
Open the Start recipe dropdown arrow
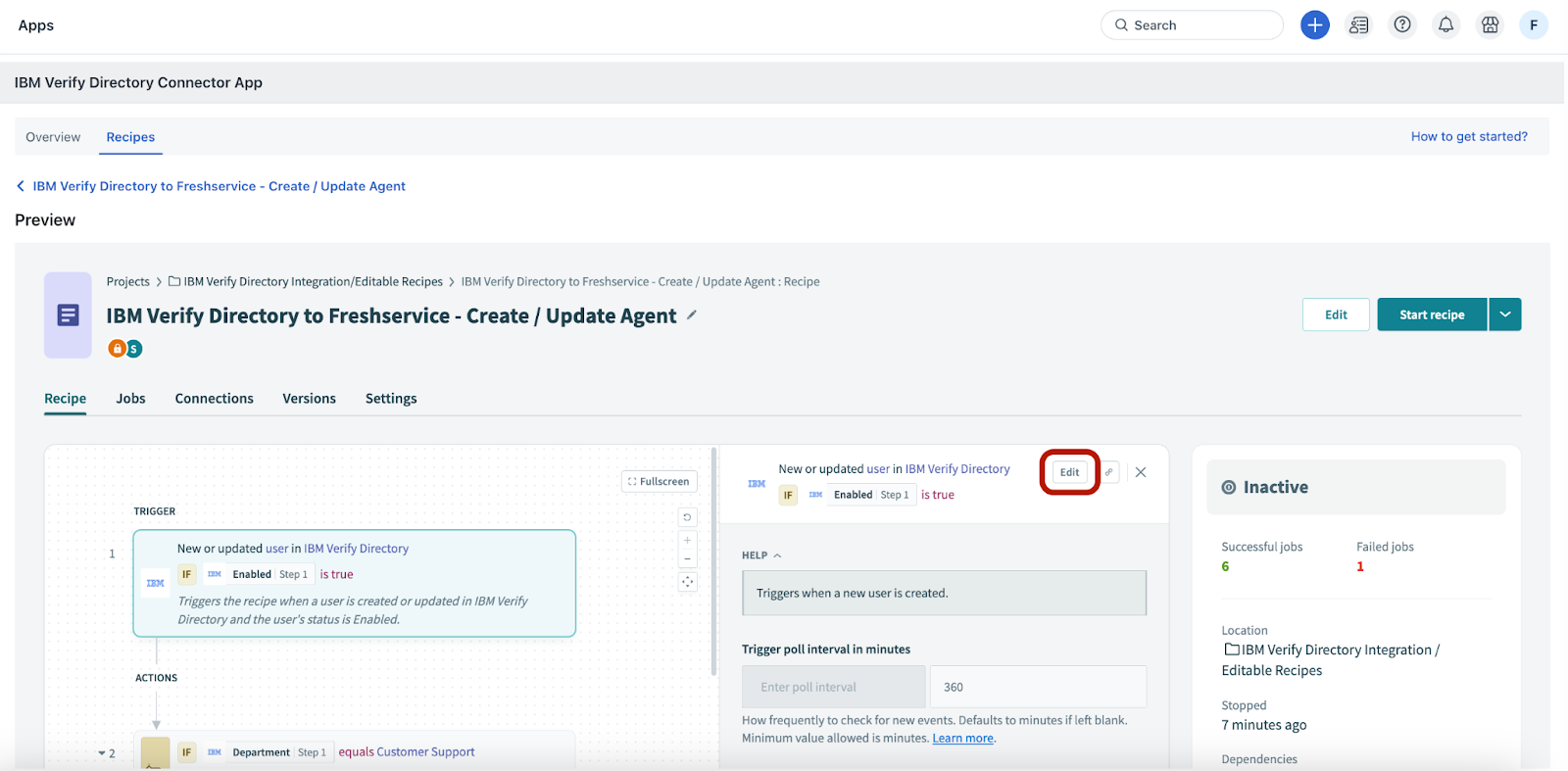coord(1505,314)
